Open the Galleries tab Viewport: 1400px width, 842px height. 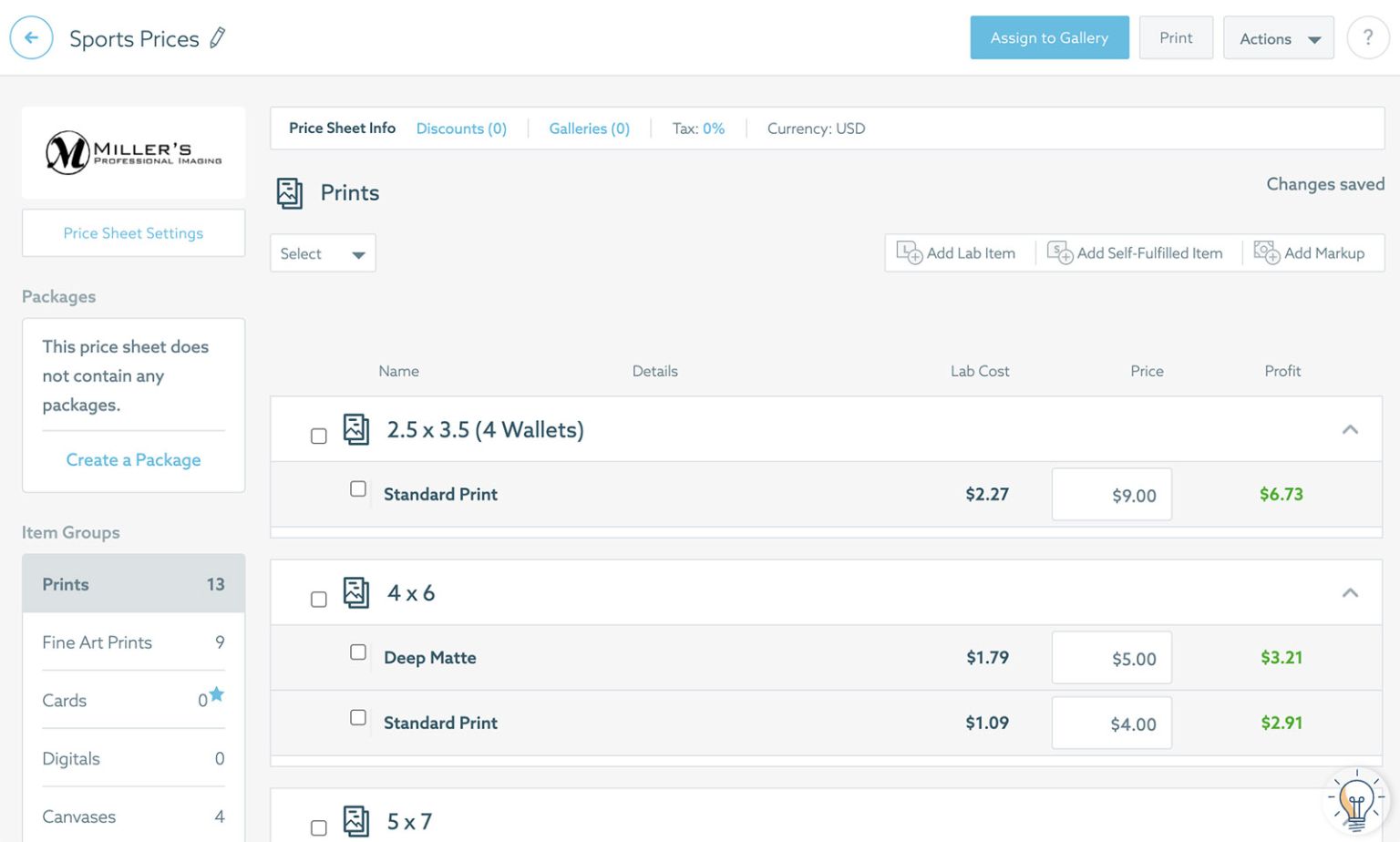coord(588,128)
